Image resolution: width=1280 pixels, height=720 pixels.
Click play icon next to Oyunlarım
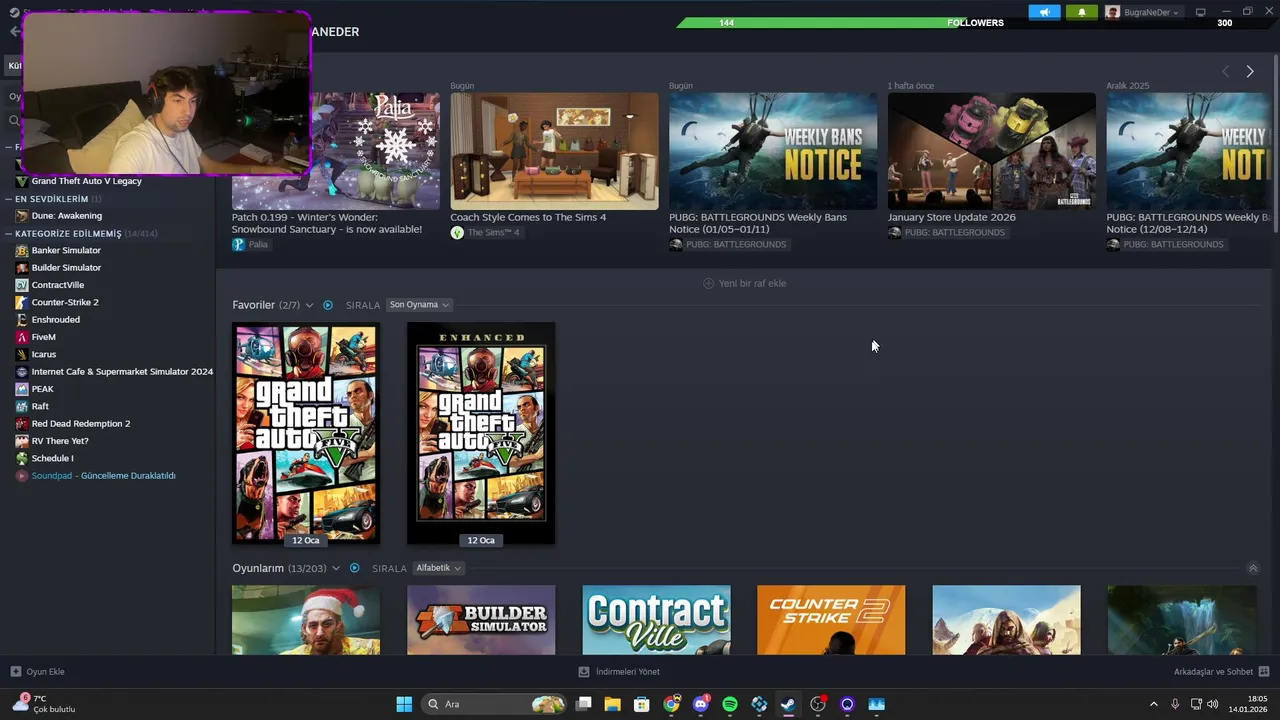coord(354,568)
